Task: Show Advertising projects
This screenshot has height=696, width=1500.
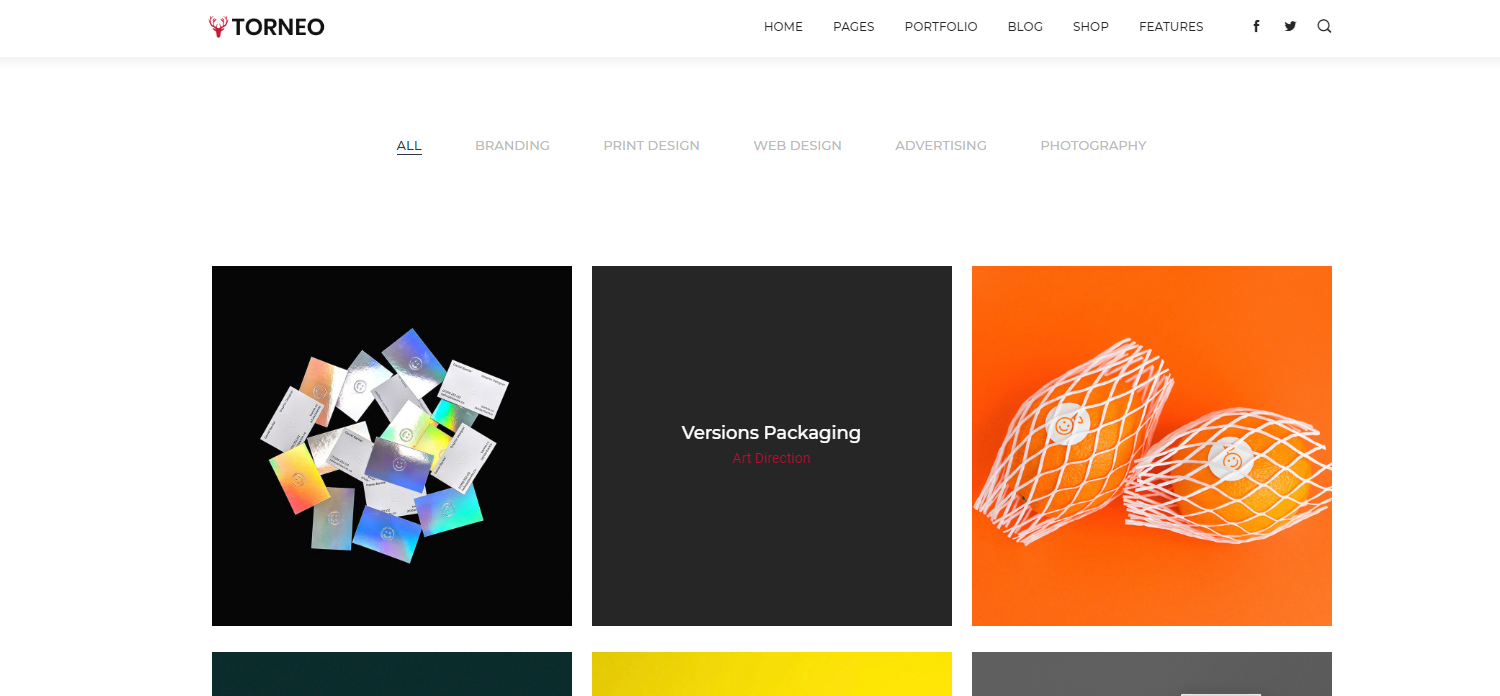Action: [x=940, y=146]
